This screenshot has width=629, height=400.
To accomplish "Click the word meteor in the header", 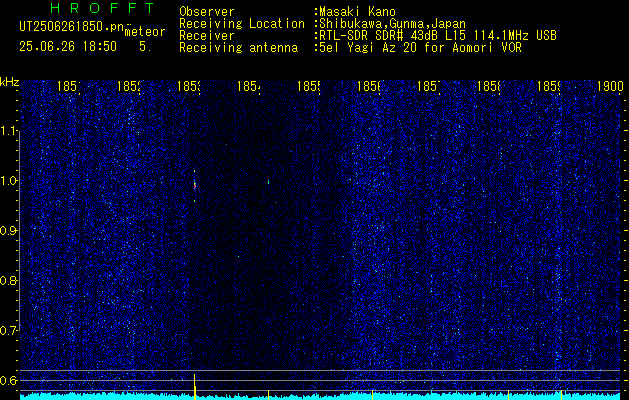I will (144, 32).
